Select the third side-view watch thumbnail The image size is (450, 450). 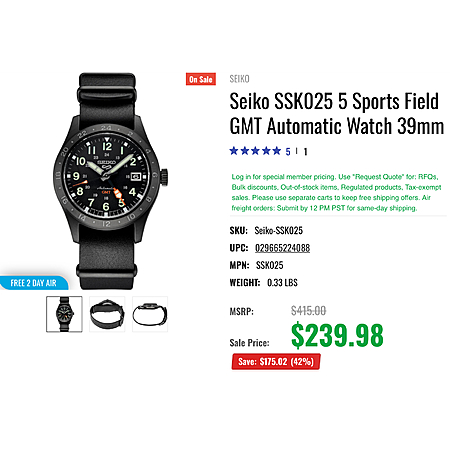pyautogui.click(x=150, y=314)
